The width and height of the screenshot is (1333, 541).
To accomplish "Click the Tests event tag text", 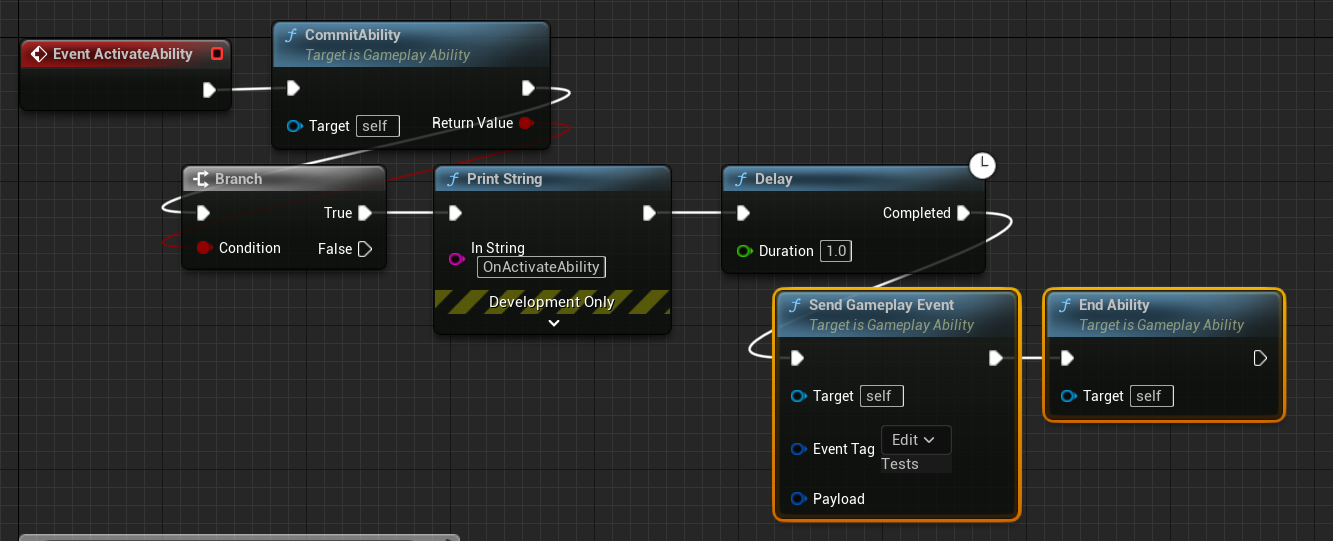I will (x=900, y=464).
